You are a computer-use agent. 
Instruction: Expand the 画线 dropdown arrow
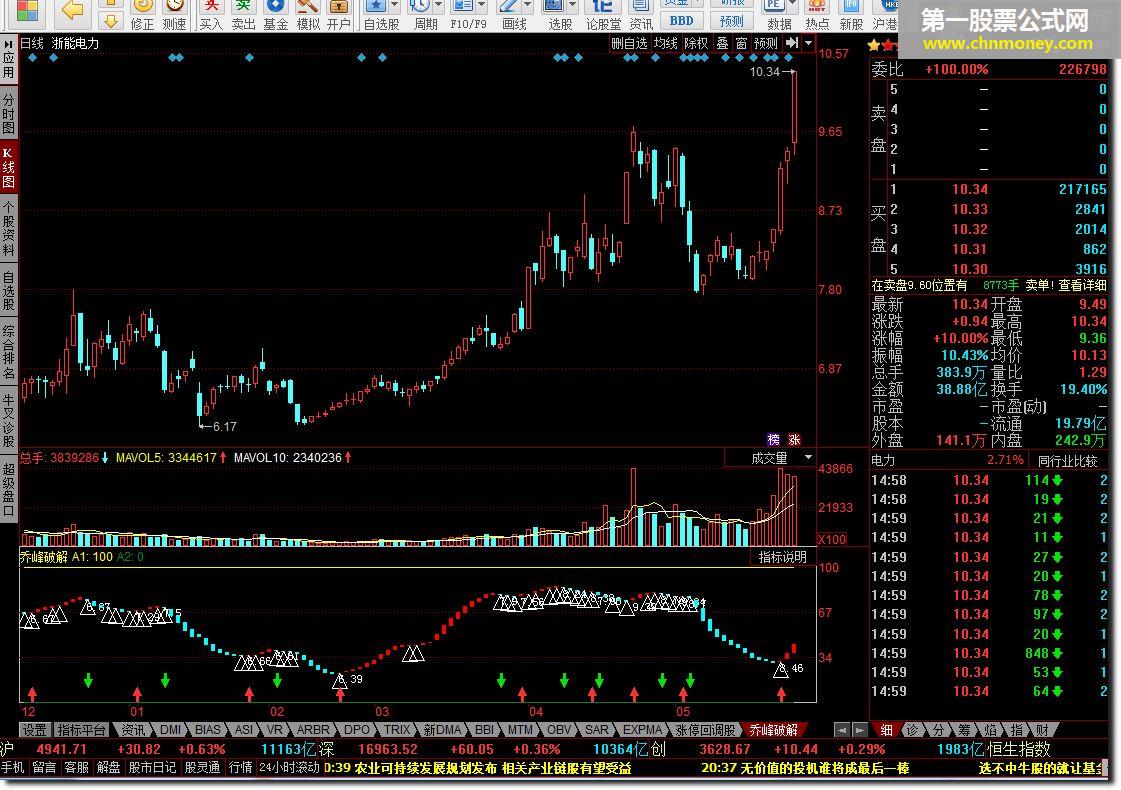528,6
